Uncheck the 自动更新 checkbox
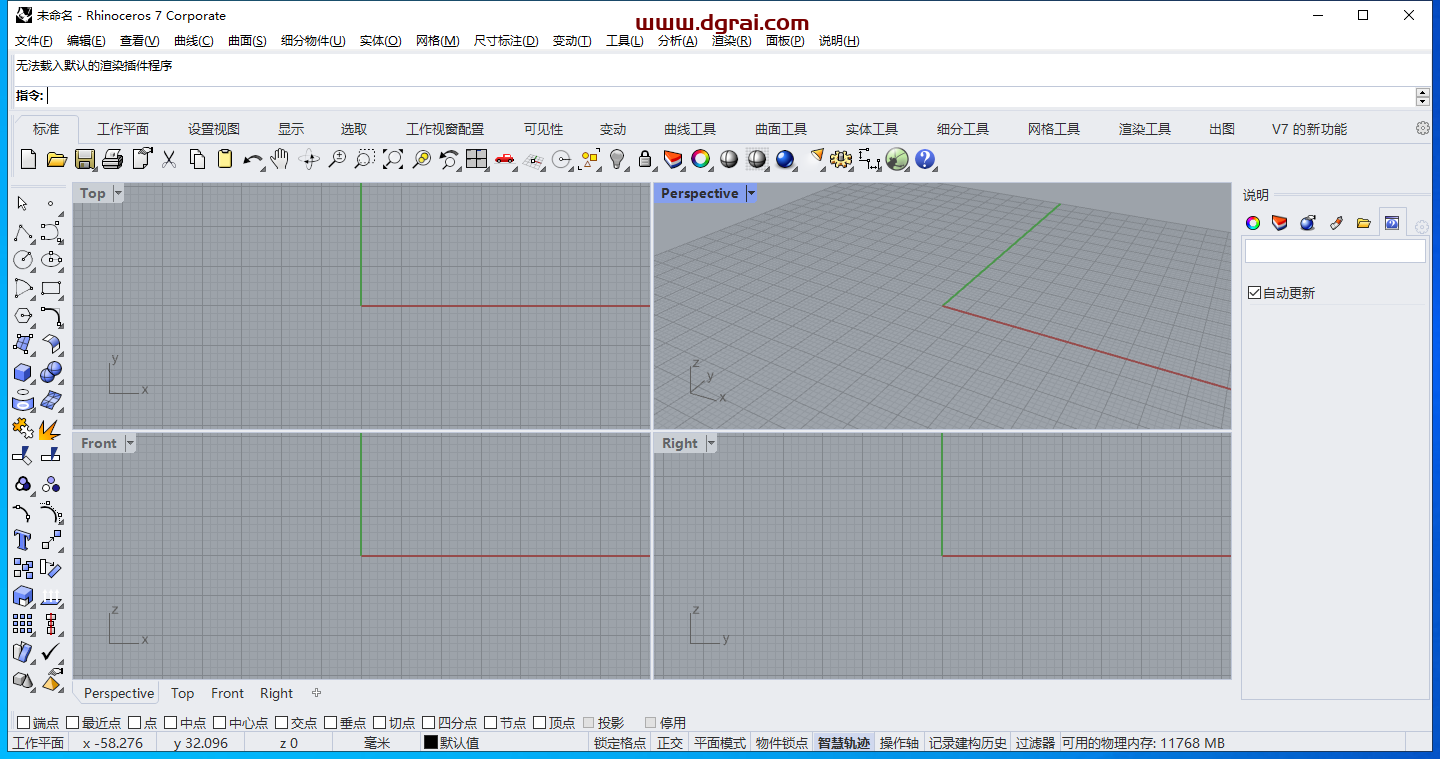The image size is (1440, 759). click(1254, 293)
